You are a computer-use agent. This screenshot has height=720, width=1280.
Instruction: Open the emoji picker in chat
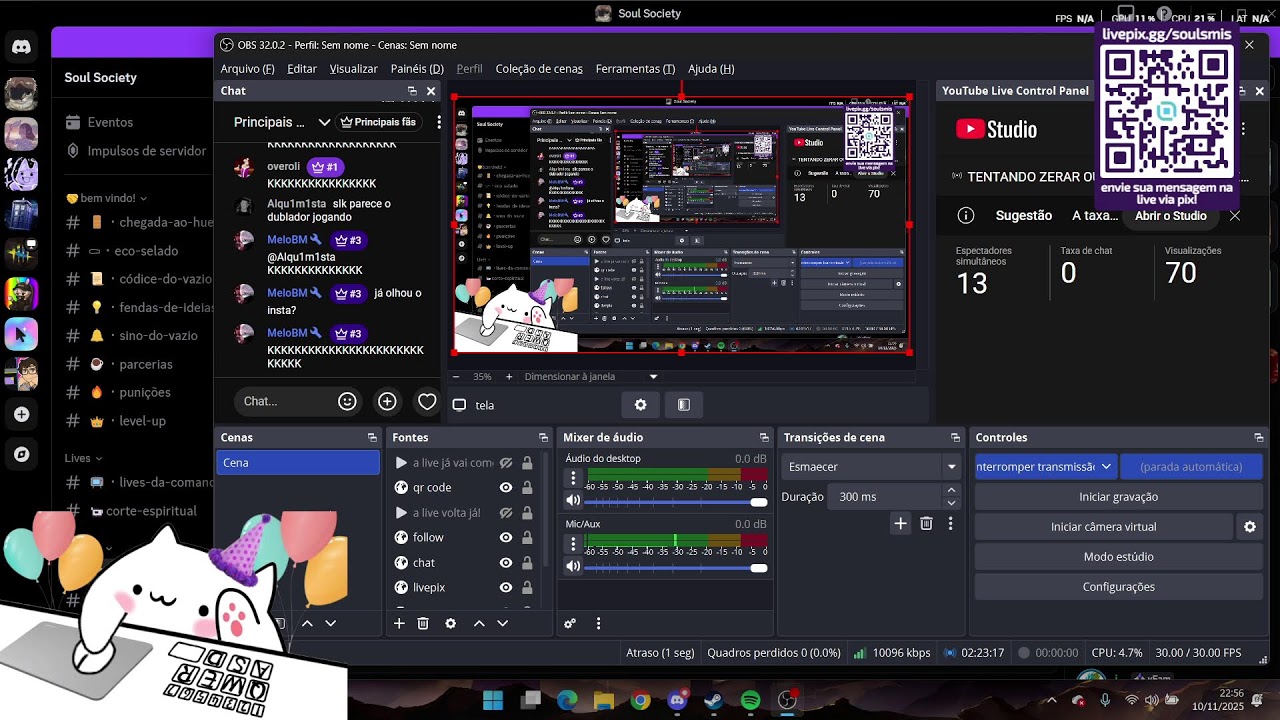[347, 401]
